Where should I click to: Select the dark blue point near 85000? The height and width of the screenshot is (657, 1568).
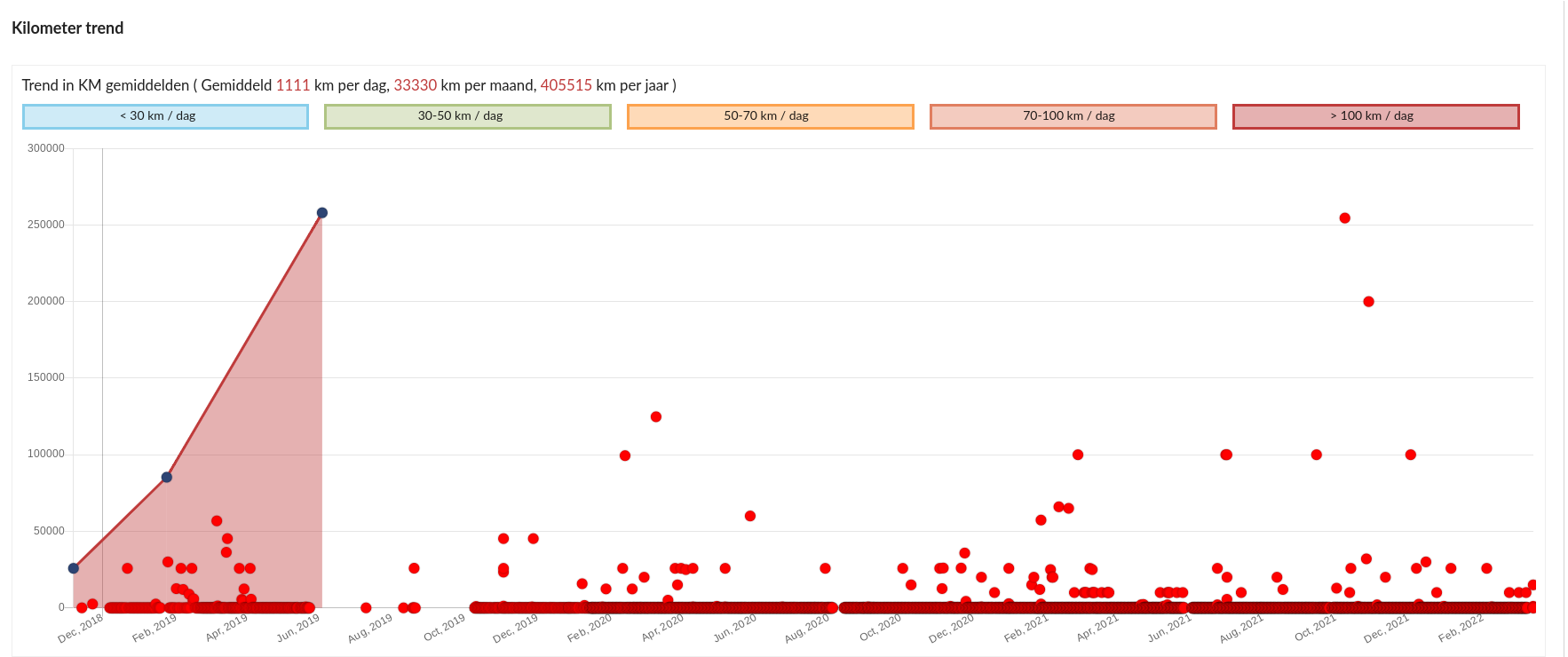(167, 478)
